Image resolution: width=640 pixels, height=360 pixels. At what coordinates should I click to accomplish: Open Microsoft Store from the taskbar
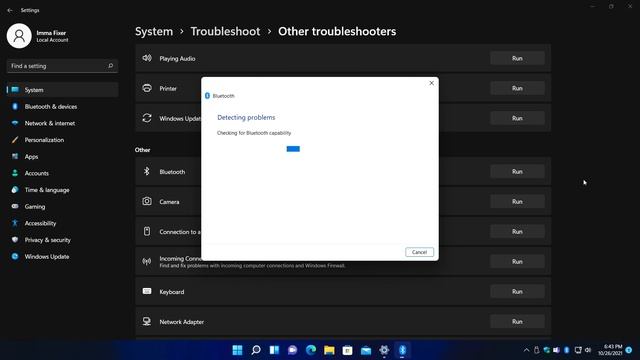[x=347, y=350]
